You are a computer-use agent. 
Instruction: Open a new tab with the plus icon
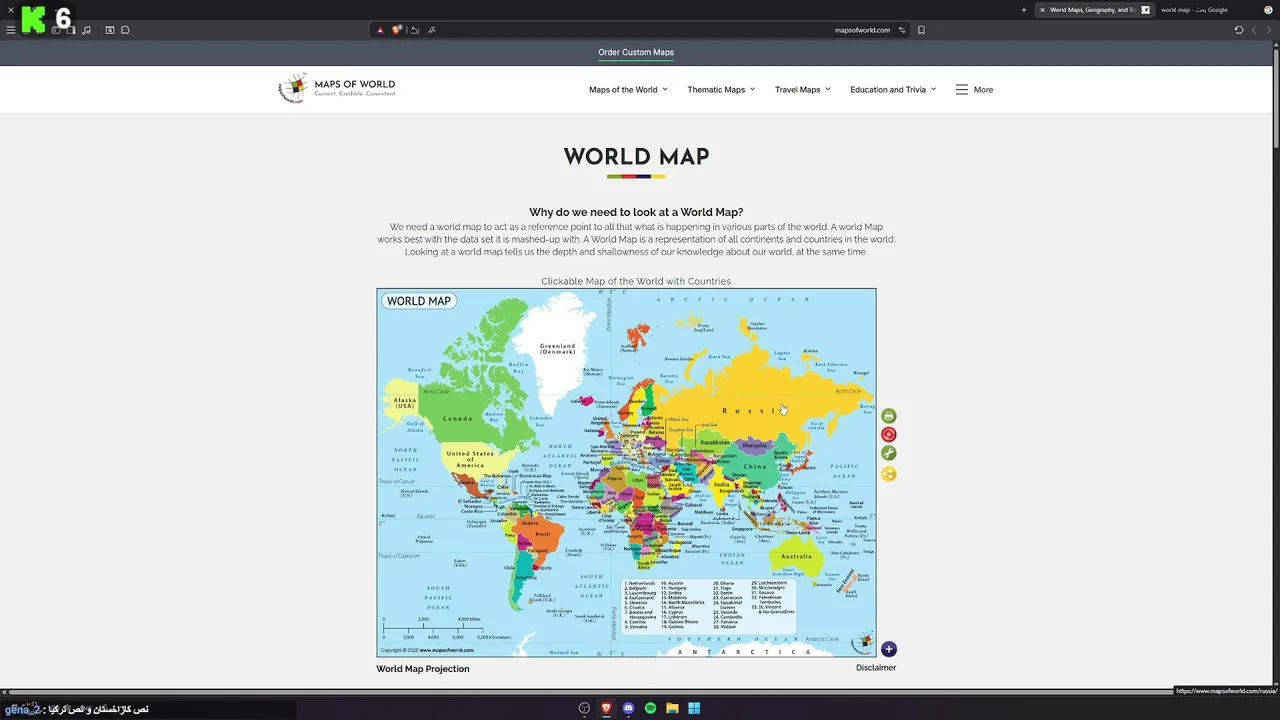coord(1023,10)
